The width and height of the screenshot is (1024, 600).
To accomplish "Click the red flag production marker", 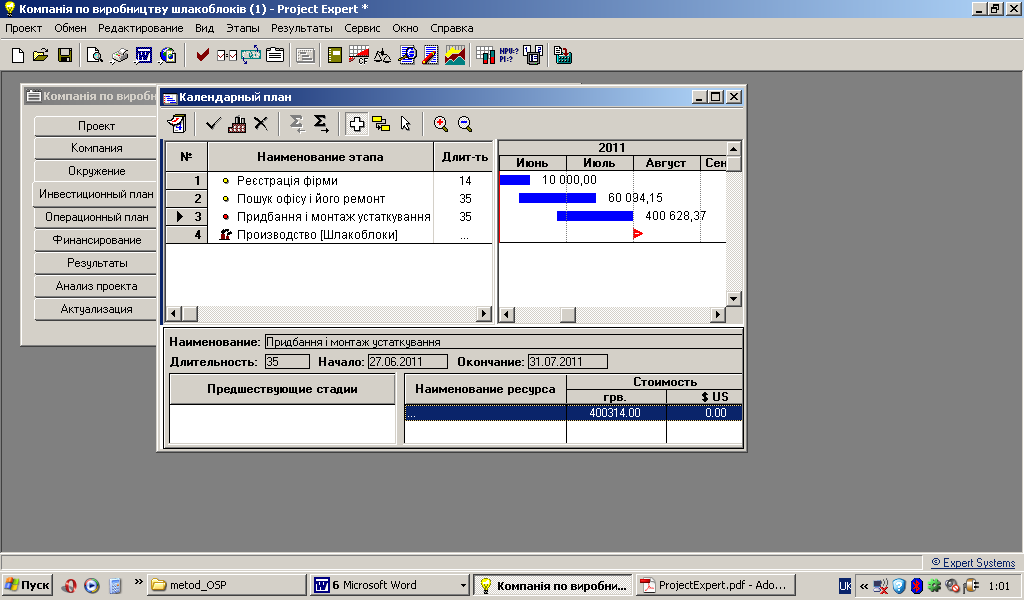I will tap(638, 234).
